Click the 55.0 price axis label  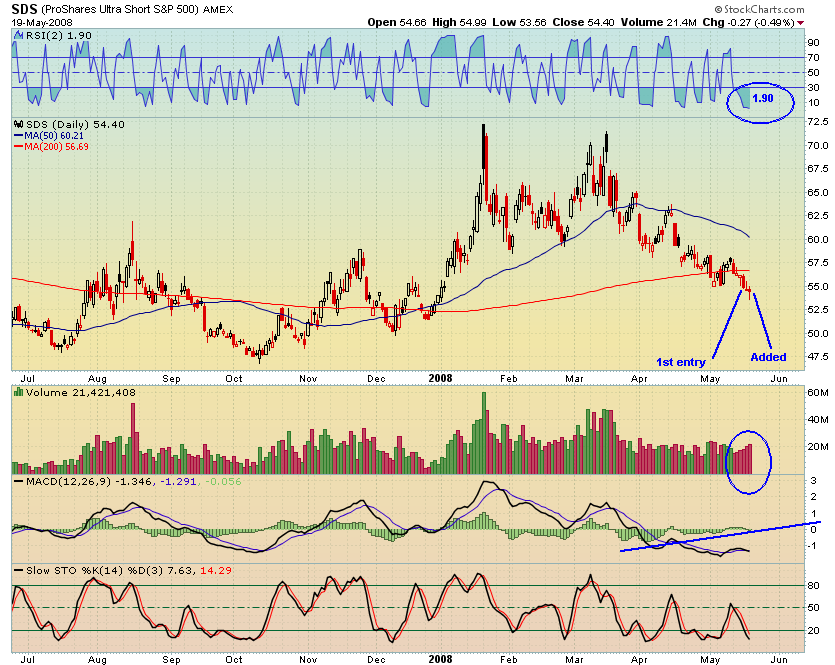817,286
